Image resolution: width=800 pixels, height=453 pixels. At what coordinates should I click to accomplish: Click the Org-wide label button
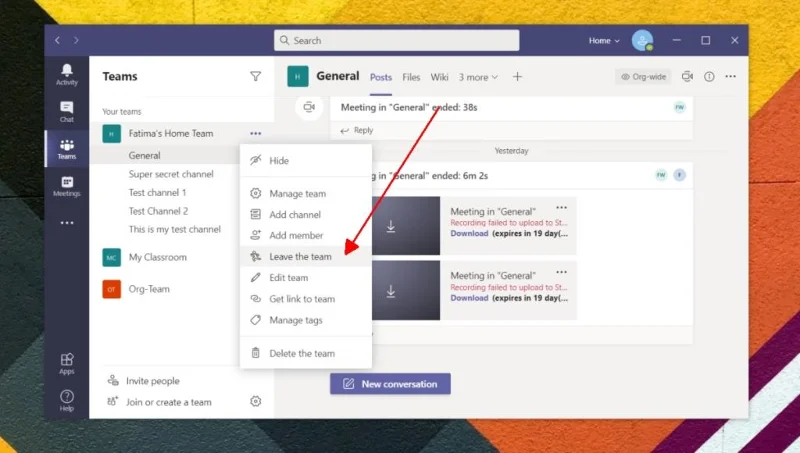point(644,77)
